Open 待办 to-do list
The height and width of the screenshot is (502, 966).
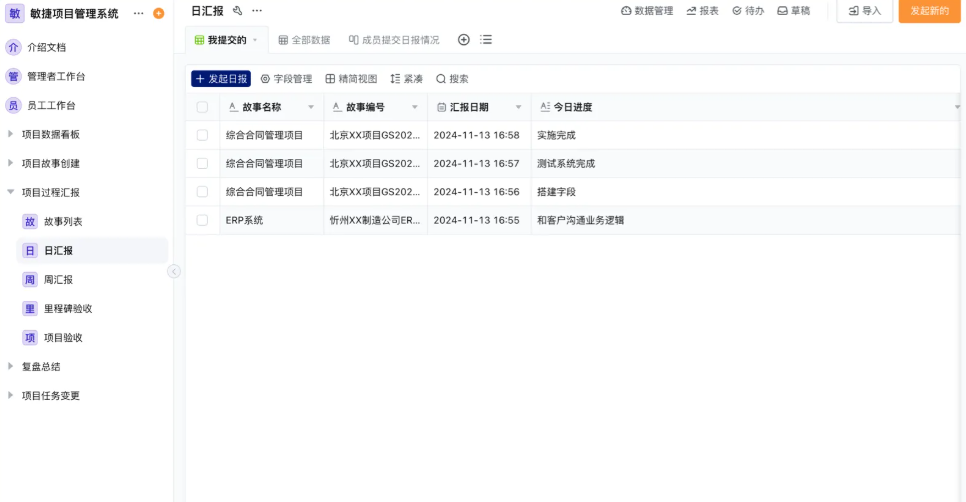pyautogui.click(x=748, y=11)
